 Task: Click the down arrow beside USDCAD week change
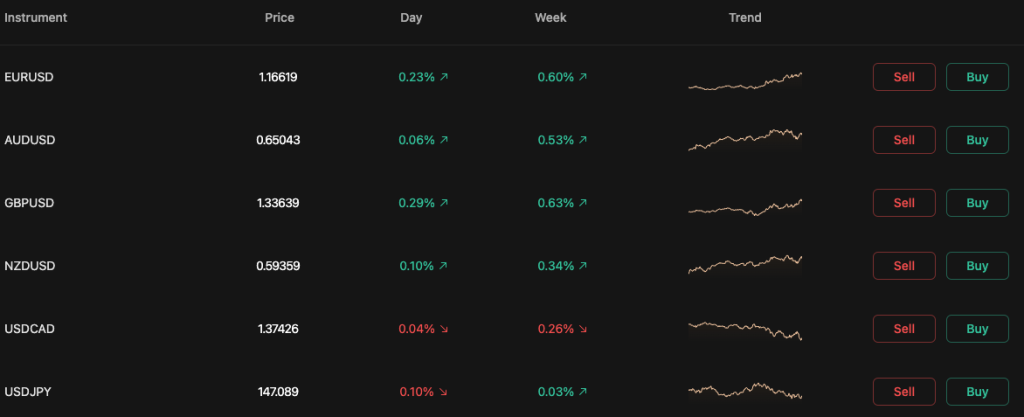click(x=583, y=329)
